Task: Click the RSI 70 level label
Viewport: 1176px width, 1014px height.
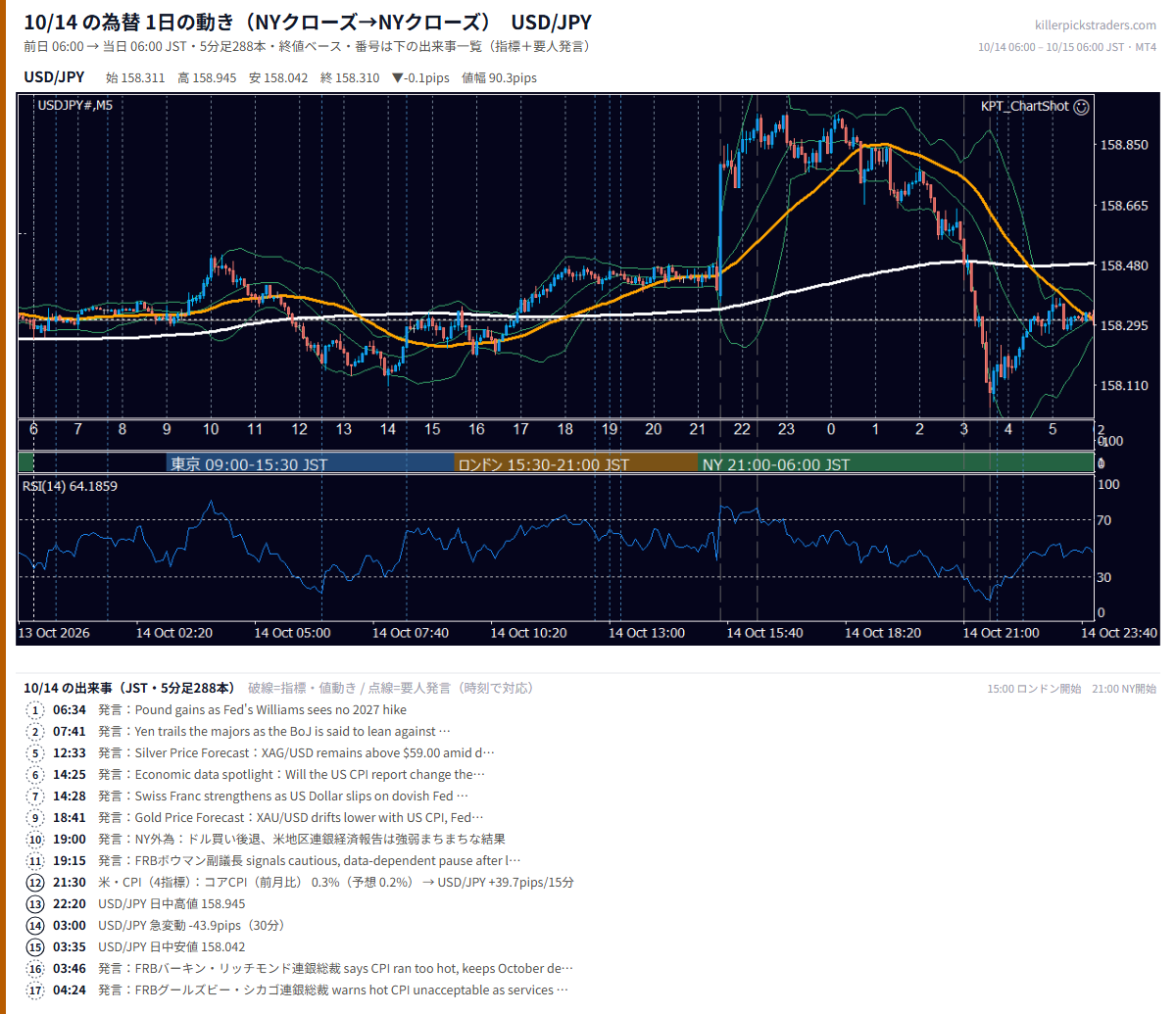Action: [x=1104, y=520]
